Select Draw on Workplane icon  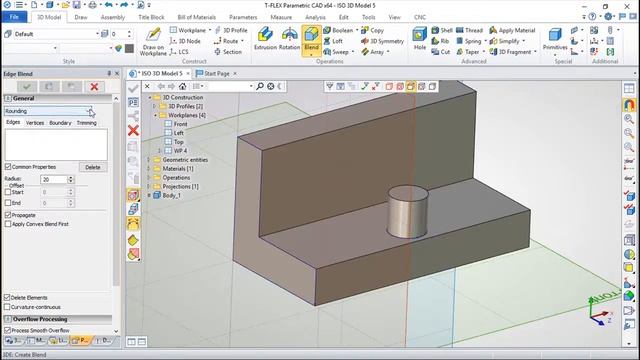(153, 35)
